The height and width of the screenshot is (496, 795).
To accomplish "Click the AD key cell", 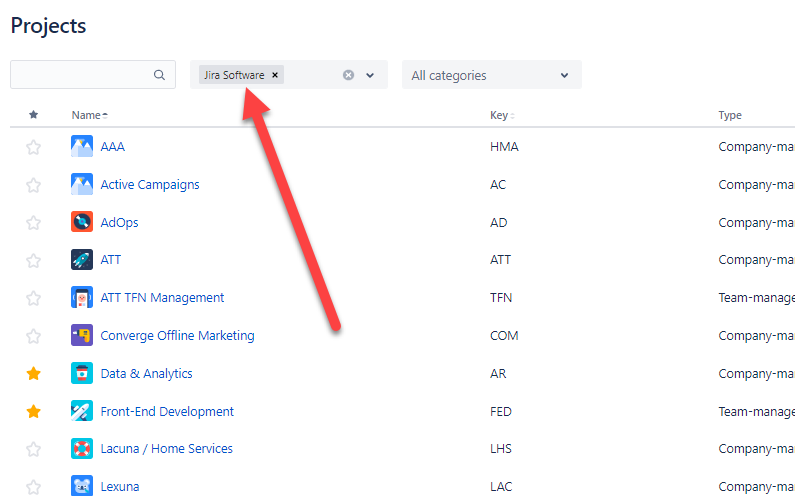I will coord(498,223).
